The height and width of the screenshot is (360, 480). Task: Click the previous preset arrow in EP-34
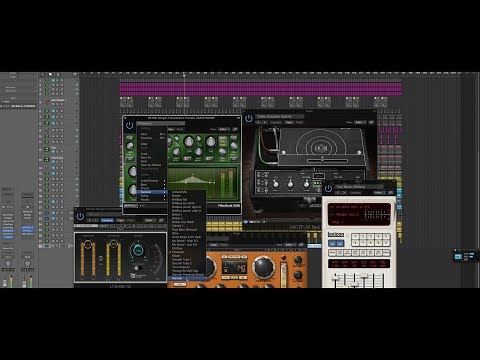tap(258, 122)
